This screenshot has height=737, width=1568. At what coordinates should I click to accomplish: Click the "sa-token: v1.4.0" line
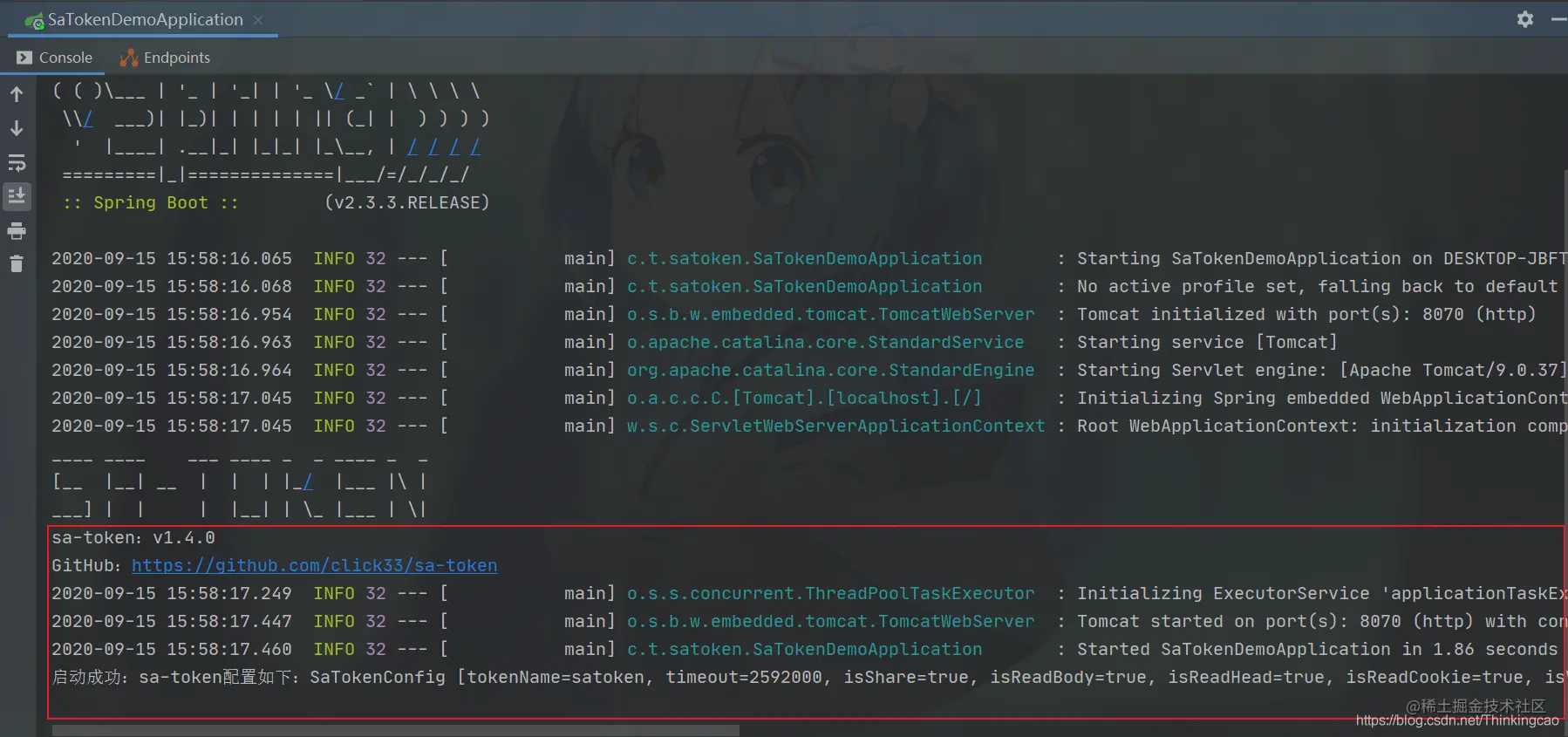point(133,537)
